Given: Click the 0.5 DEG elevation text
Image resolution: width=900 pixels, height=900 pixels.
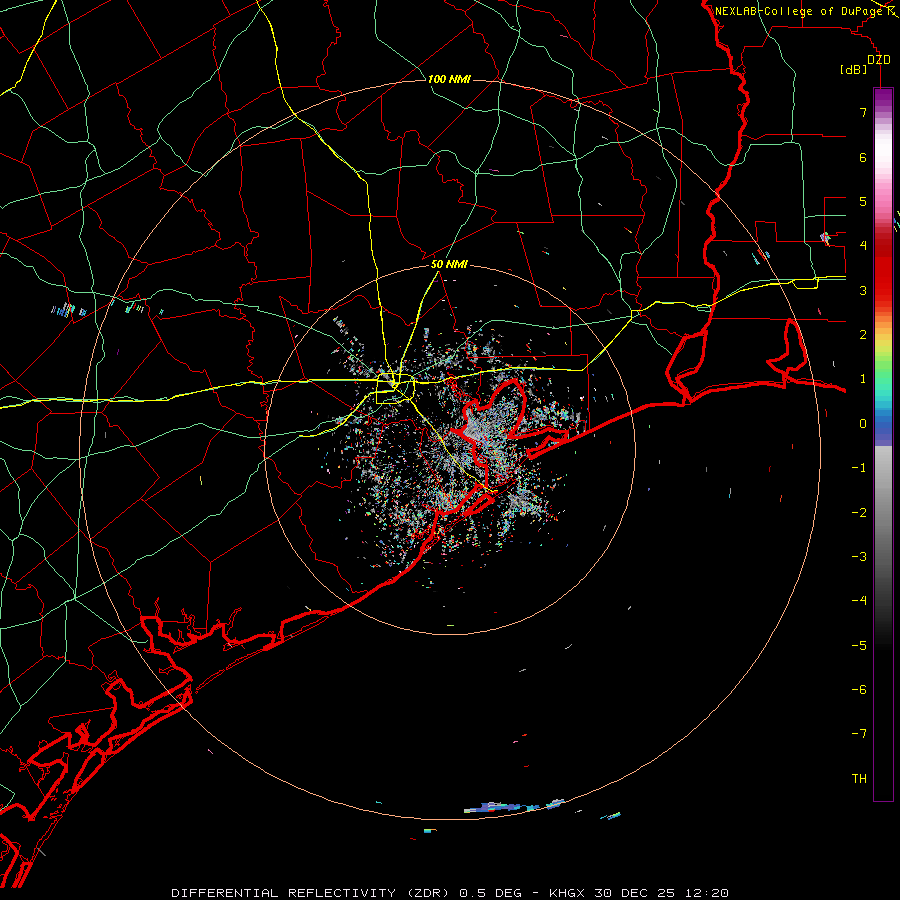Looking at the screenshot, I should 490,893.
